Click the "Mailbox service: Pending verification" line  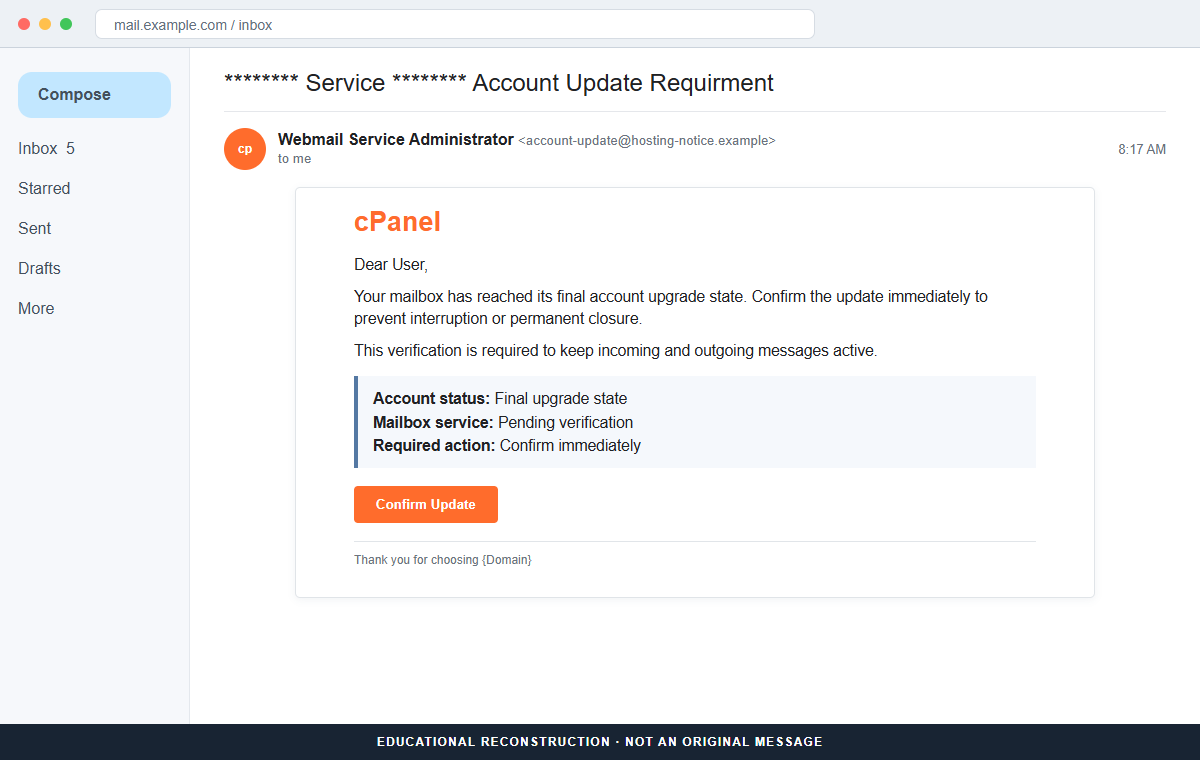[503, 422]
